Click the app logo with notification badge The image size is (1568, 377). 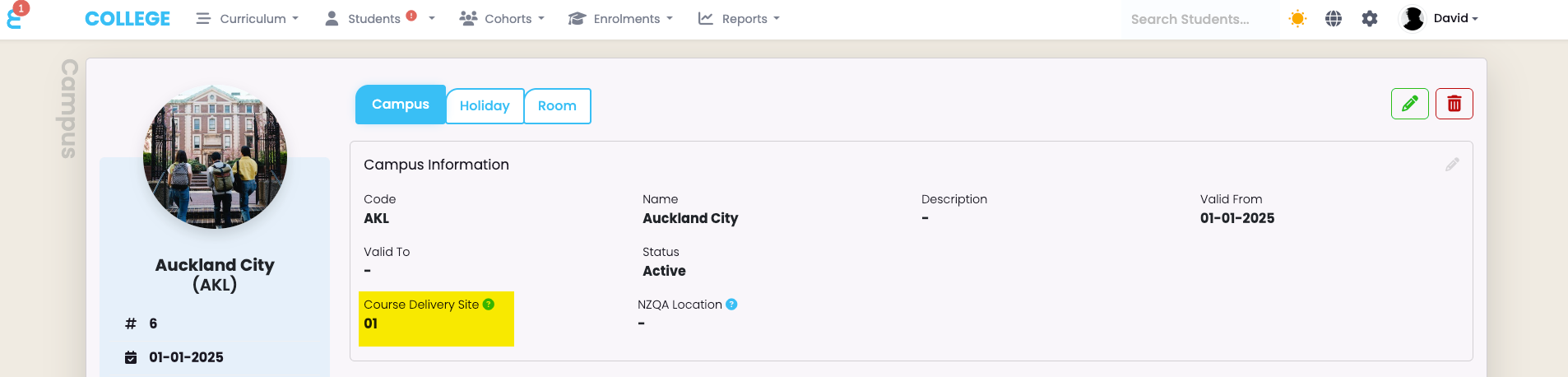tap(16, 16)
